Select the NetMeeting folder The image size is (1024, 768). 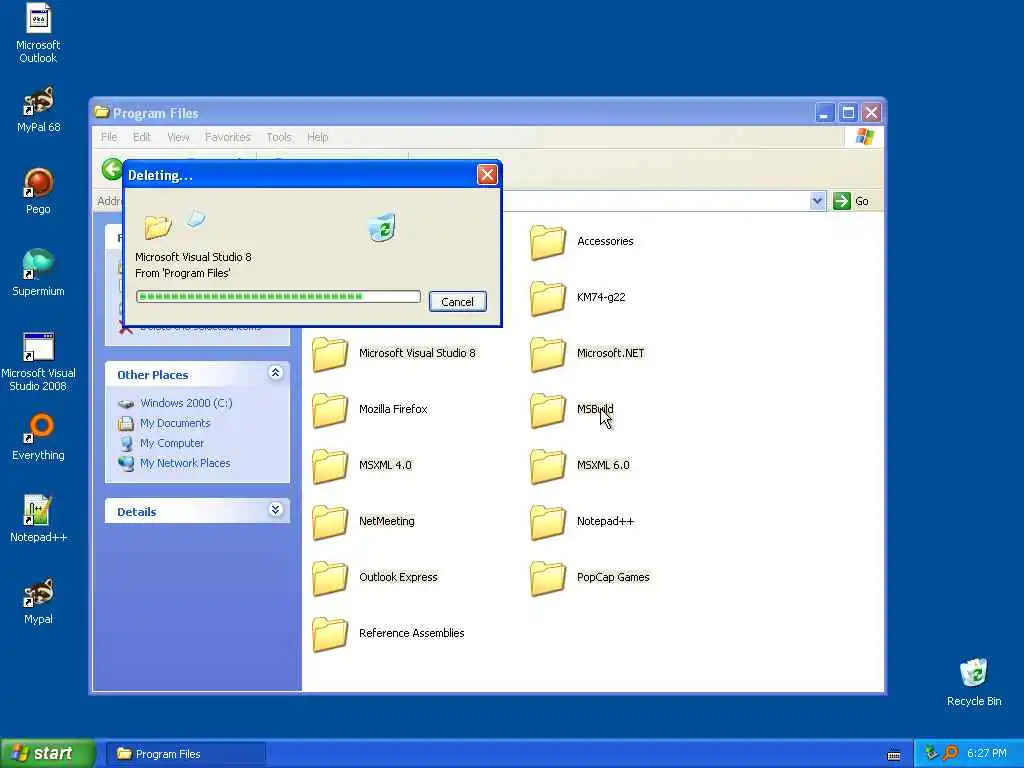(363, 521)
